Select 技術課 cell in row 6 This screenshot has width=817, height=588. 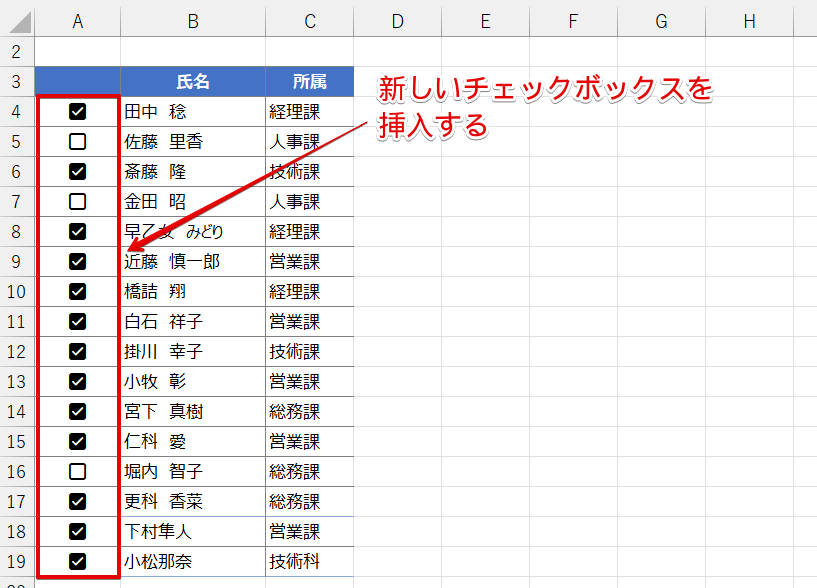(x=310, y=172)
